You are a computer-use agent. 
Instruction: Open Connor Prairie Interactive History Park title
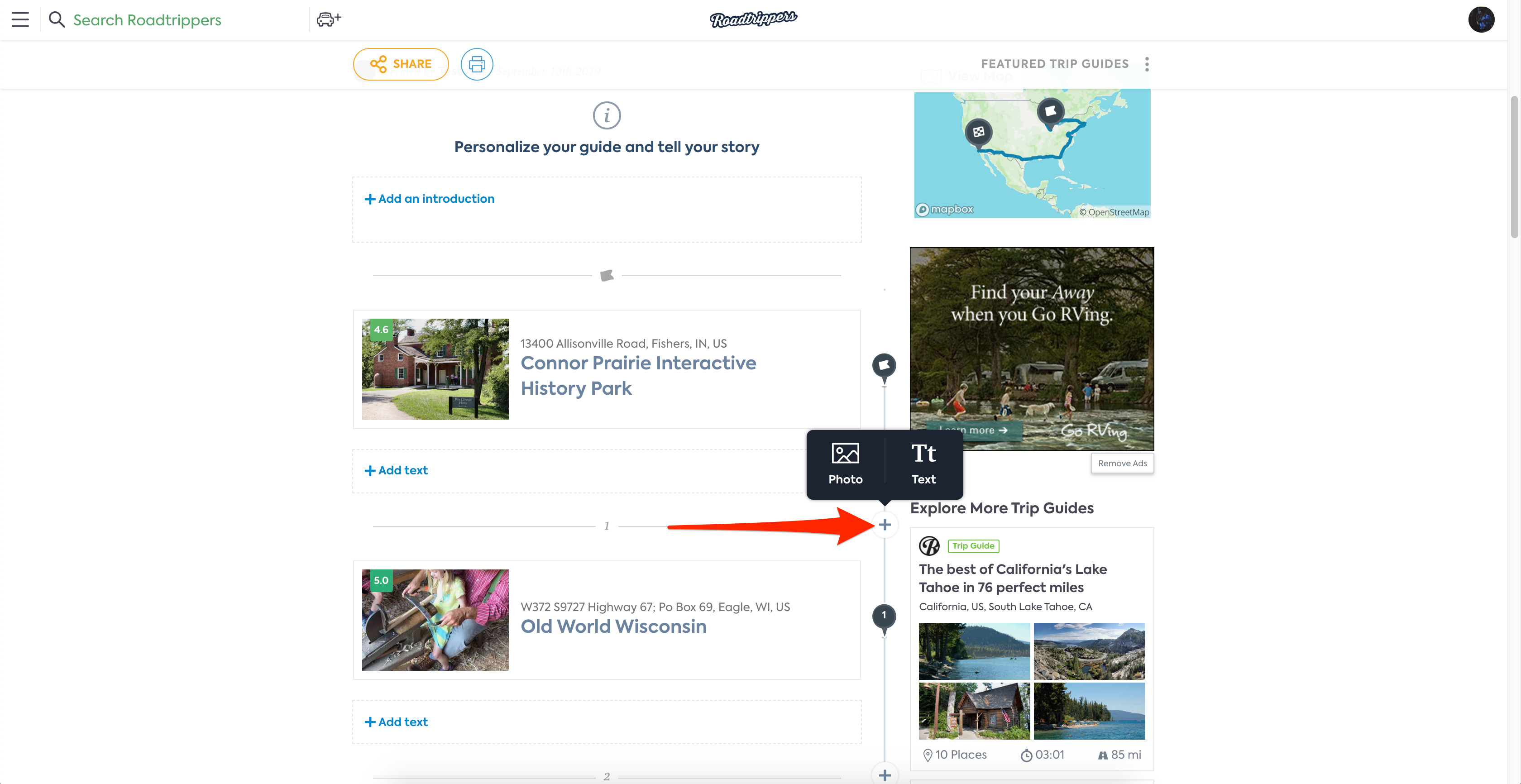pyautogui.click(x=638, y=375)
